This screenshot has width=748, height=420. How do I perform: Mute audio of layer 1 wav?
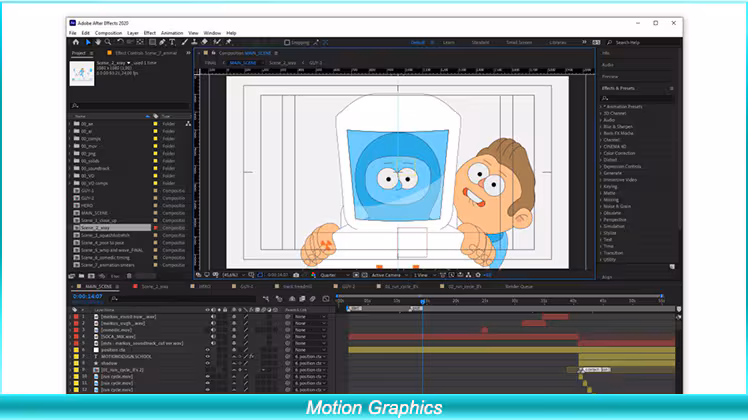(213, 316)
